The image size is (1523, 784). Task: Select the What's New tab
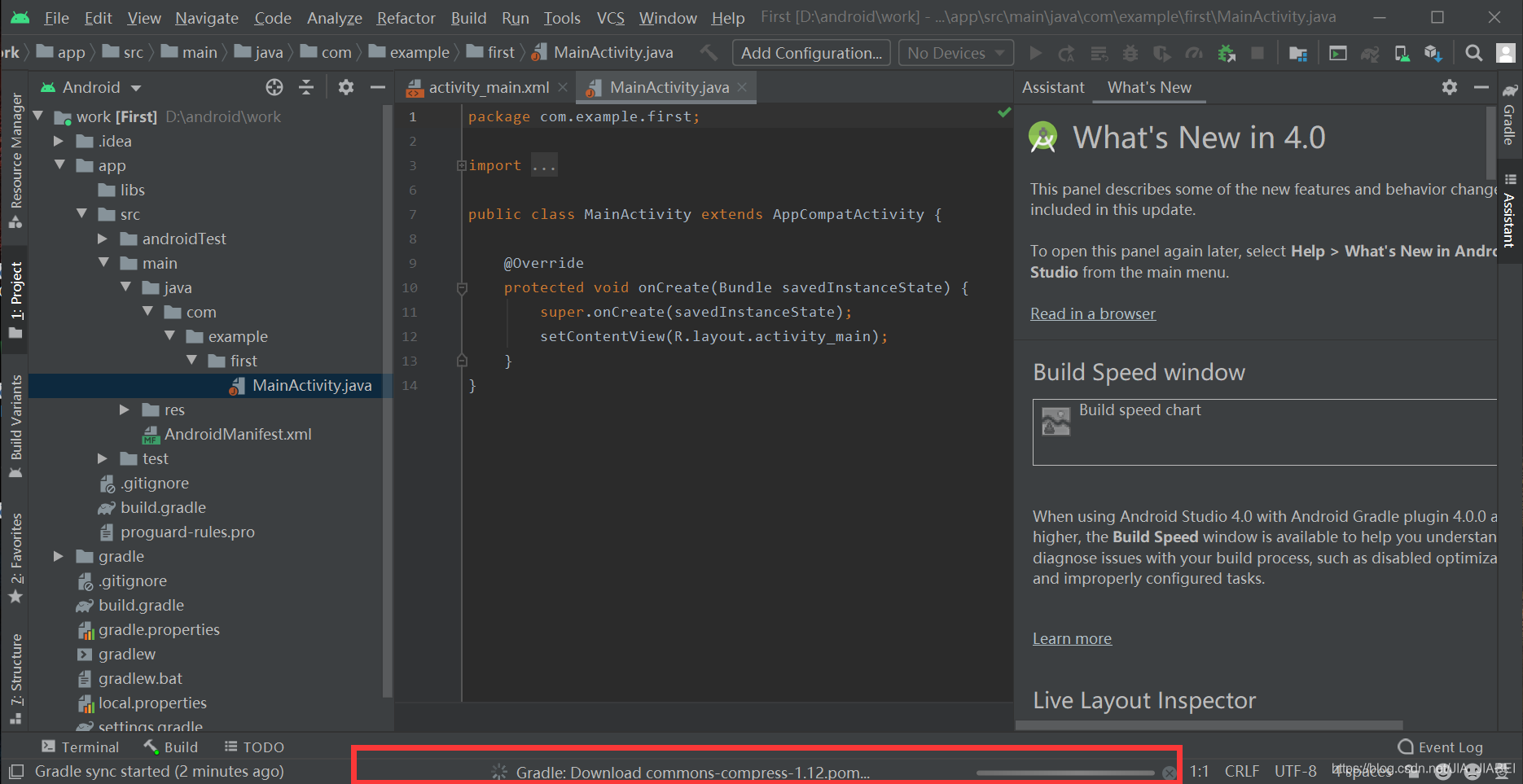[1149, 87]
